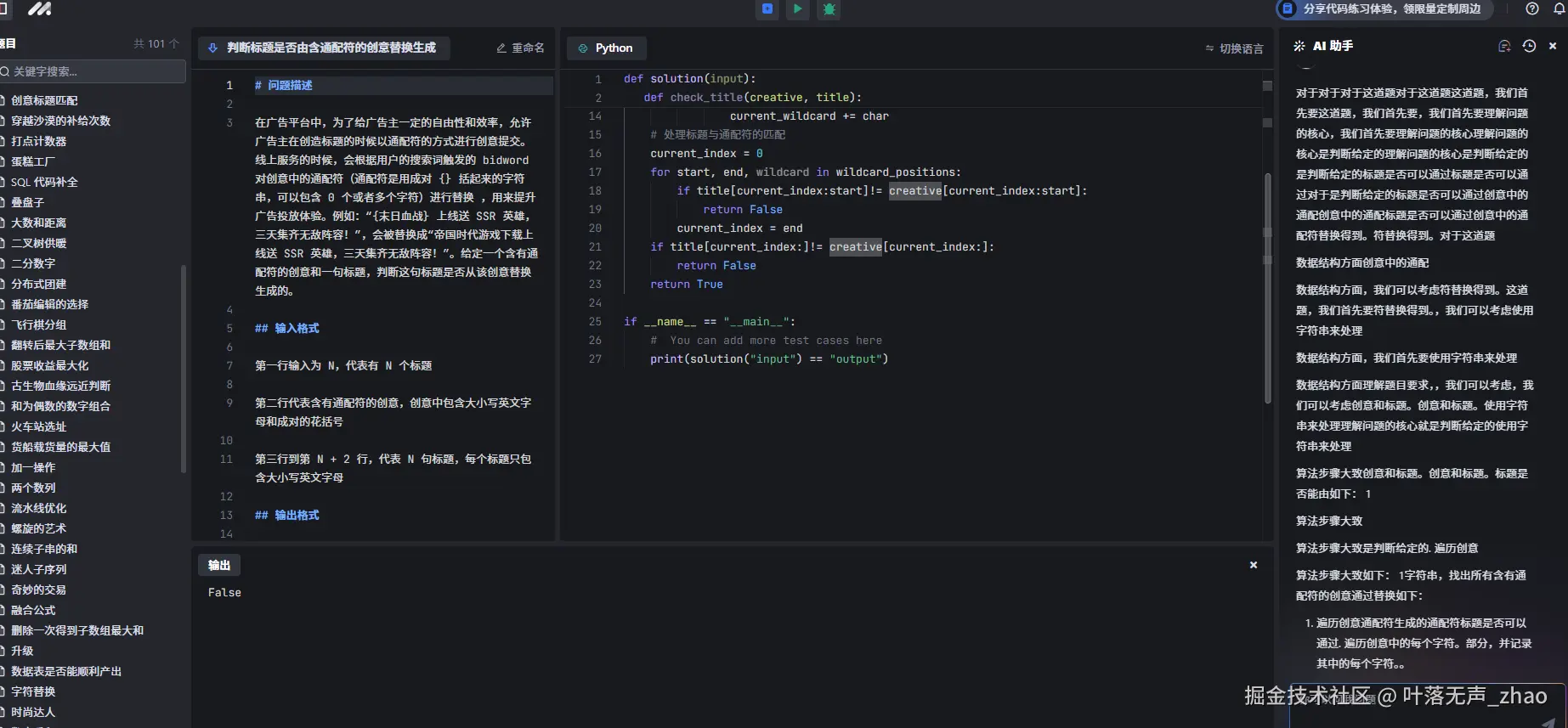The image size is (1568, 728).
Task: Open the help question mark icon
Action: pos(1531,9)
